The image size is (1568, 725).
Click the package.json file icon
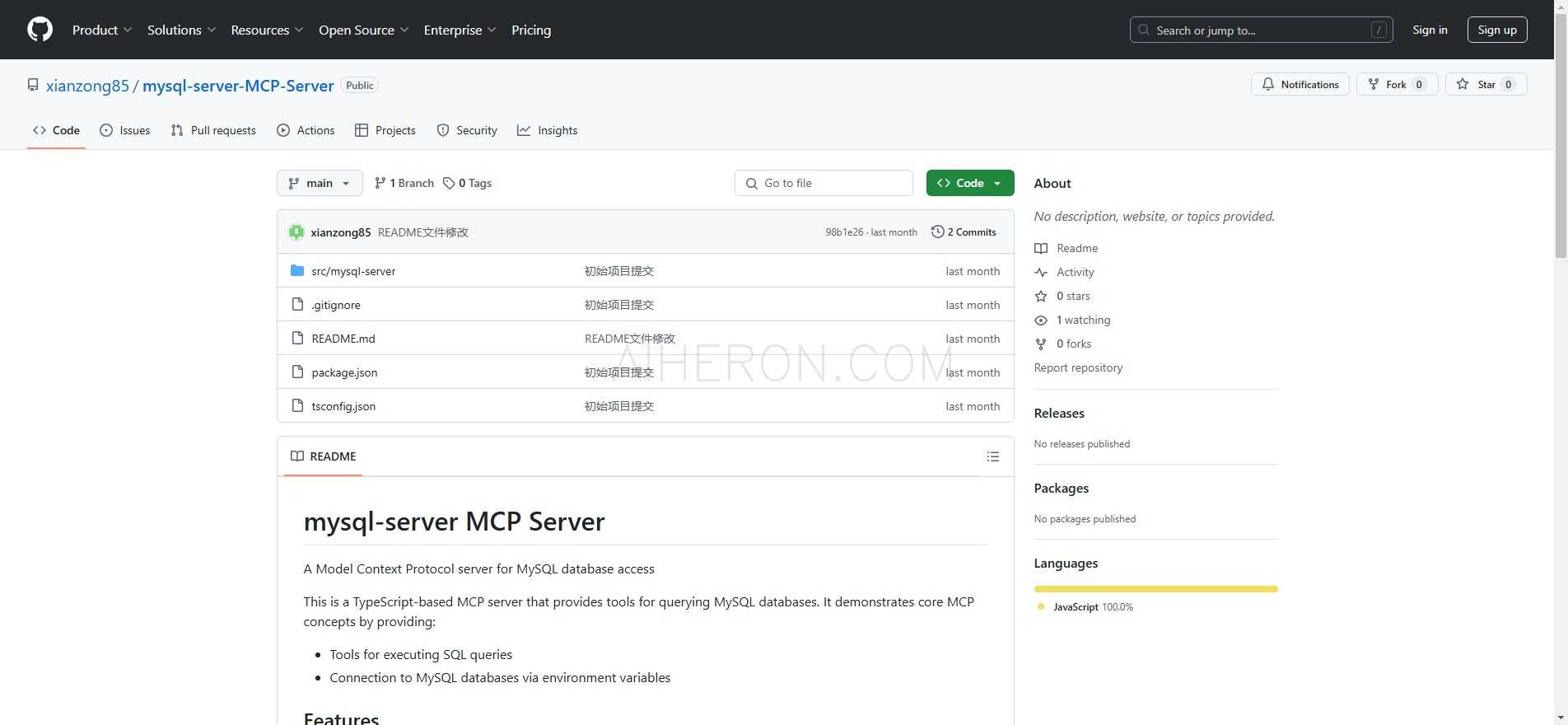(x=297, y=372)
